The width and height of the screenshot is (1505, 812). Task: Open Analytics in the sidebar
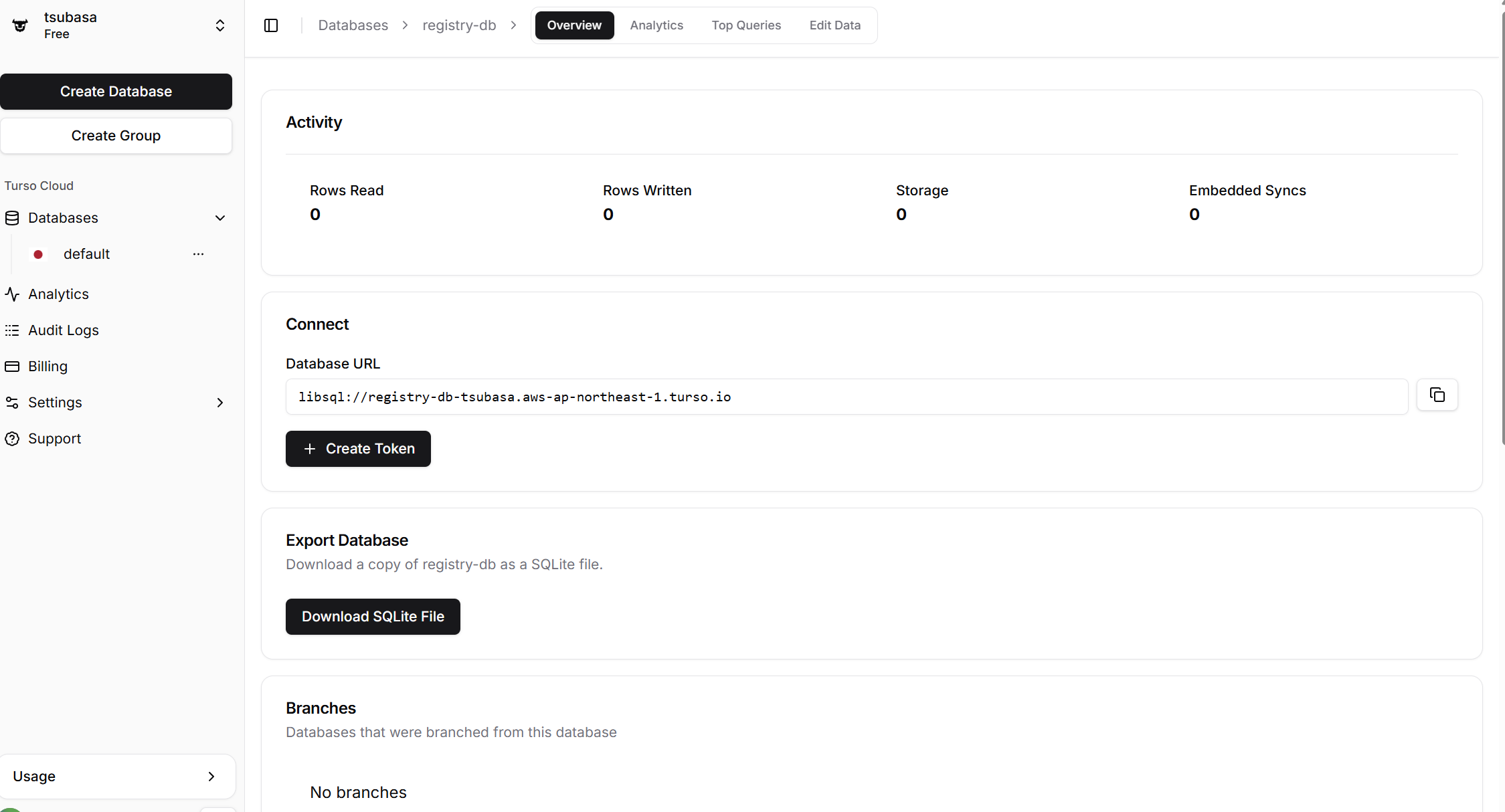(58, 294)
